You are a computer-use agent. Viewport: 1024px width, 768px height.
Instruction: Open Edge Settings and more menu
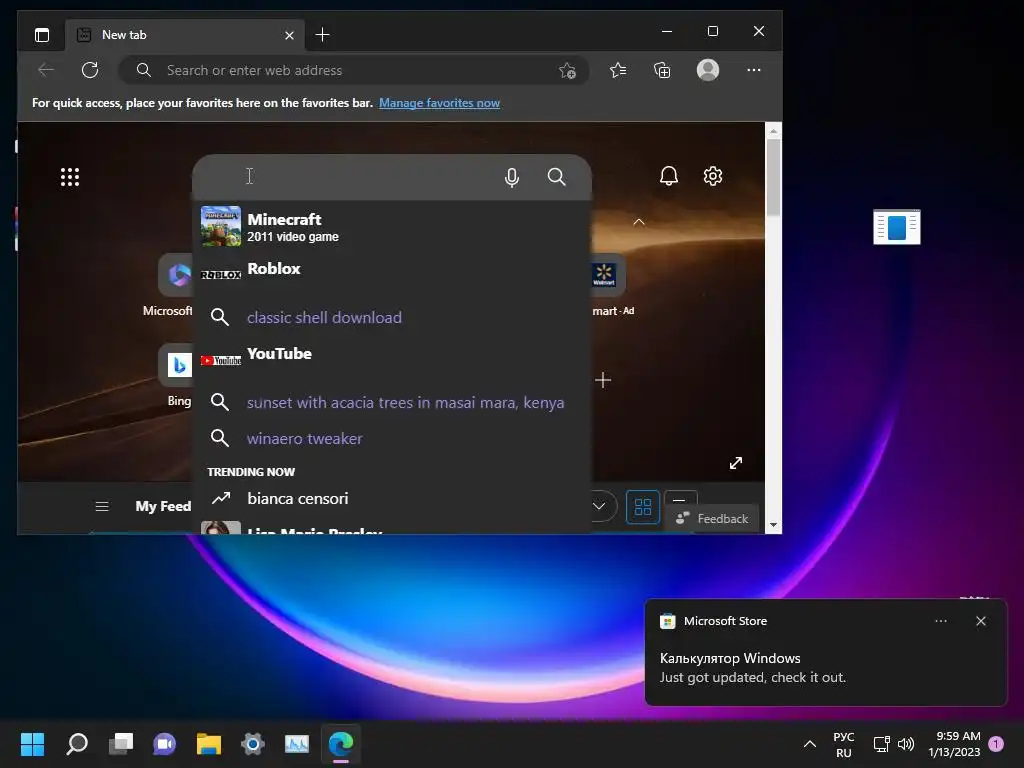754,70
